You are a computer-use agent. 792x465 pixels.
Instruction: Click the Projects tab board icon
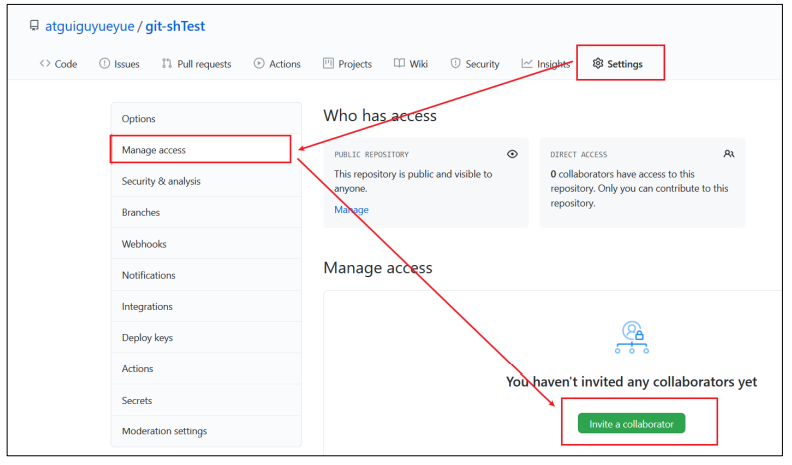[328, 63]
